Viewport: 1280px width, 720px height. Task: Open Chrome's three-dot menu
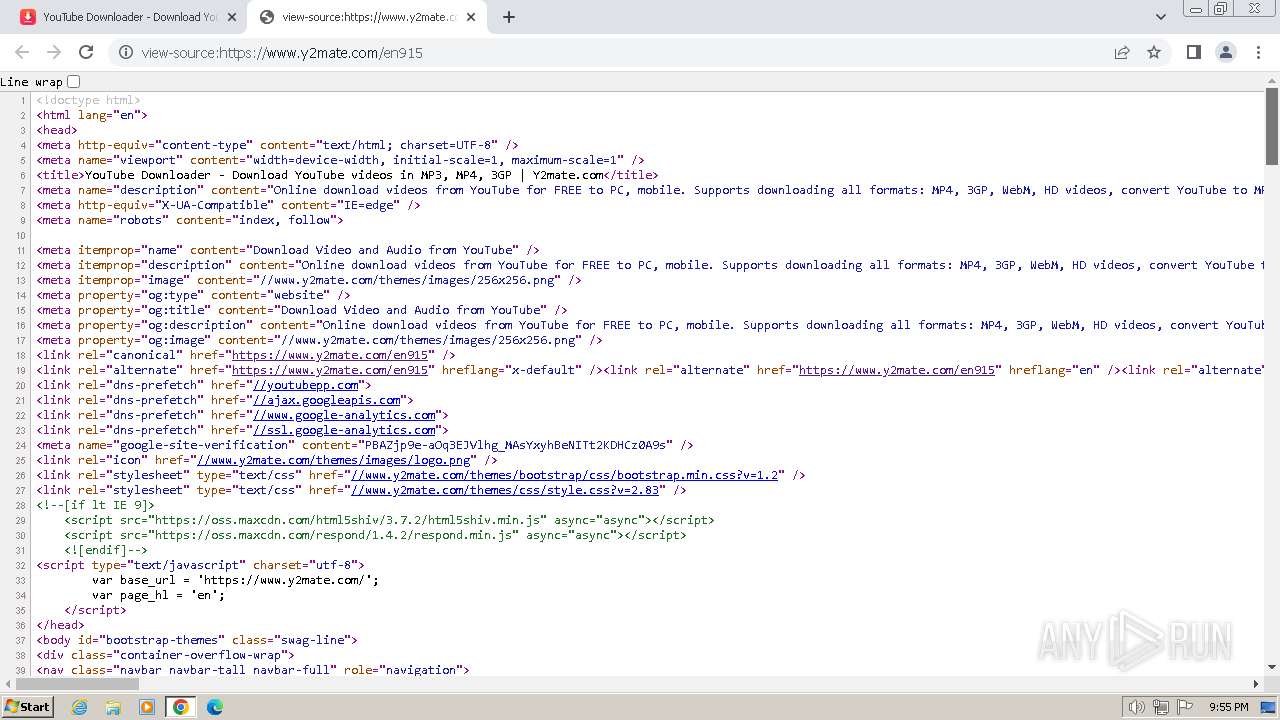pyautogui.click(x=1258, y=52)
